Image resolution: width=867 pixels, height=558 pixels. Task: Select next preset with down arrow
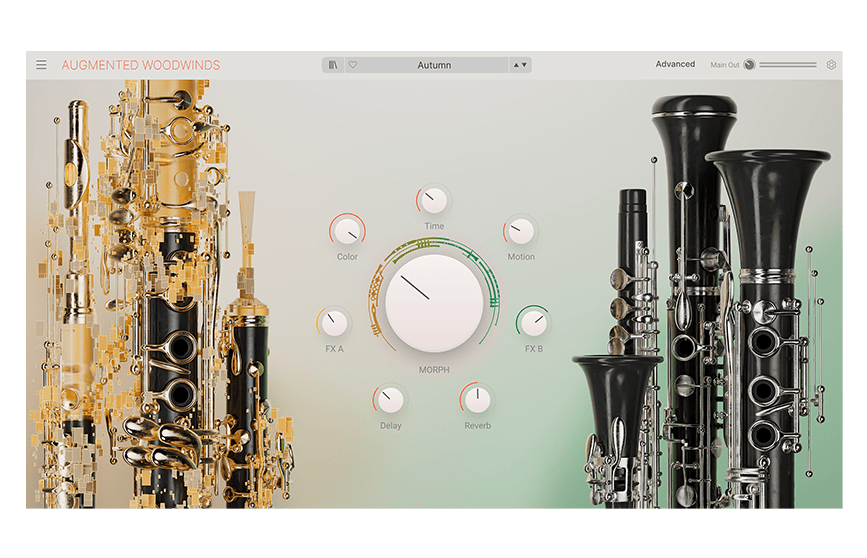pos(525,65)
